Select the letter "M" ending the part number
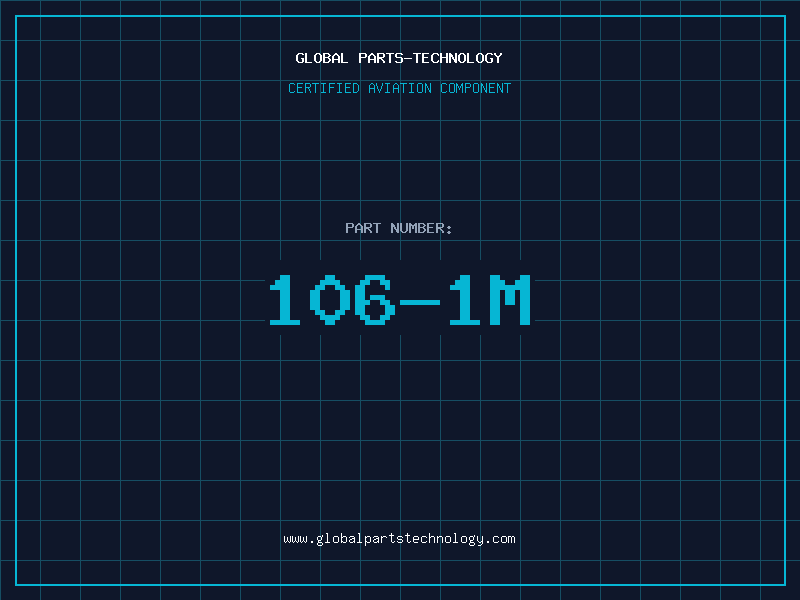The width and height of the screenshot is (800, 600). click(x=511, y=300)
